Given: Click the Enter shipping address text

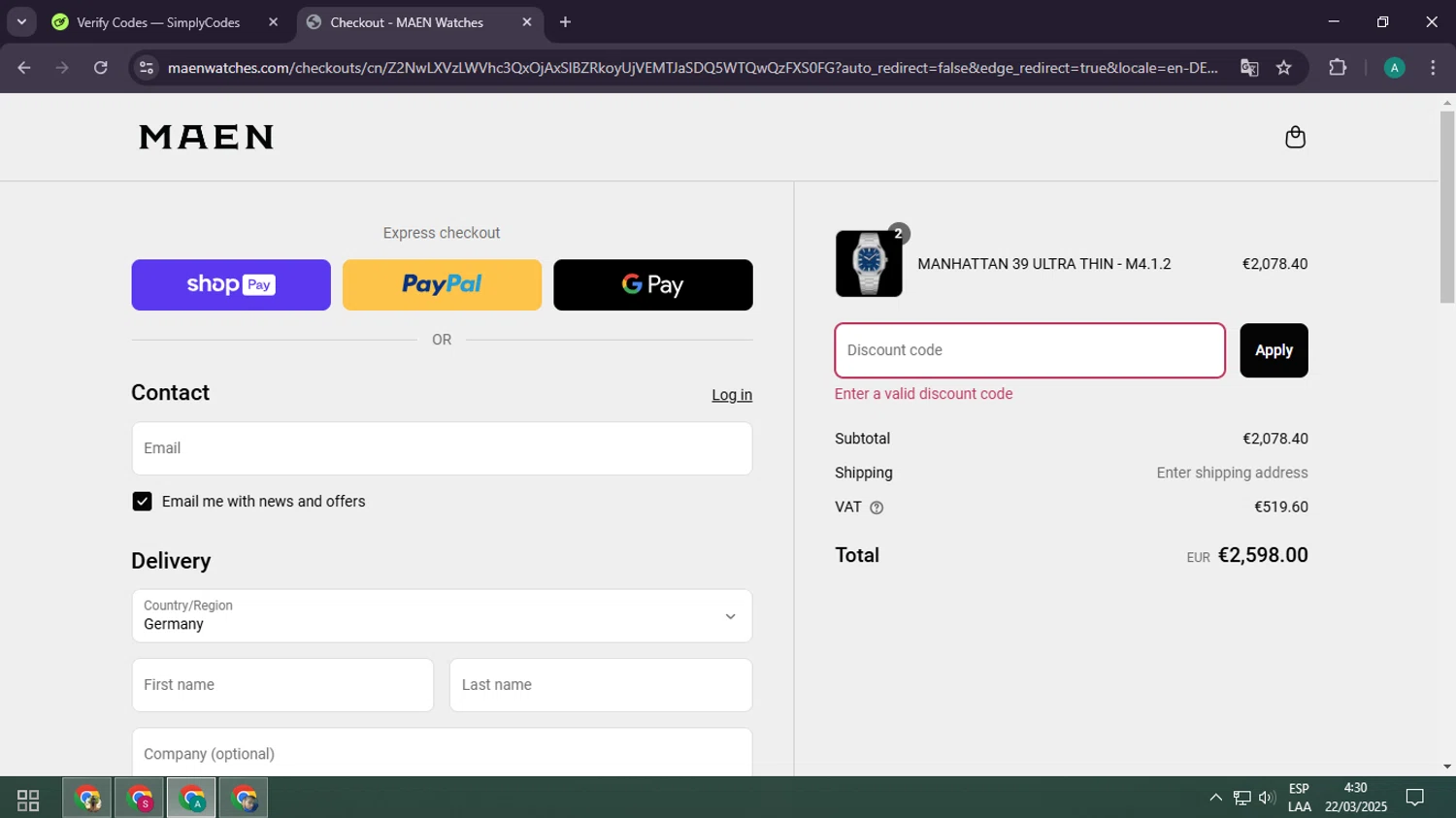Looking at the screenshot, I should click(x=1232, y=473).
